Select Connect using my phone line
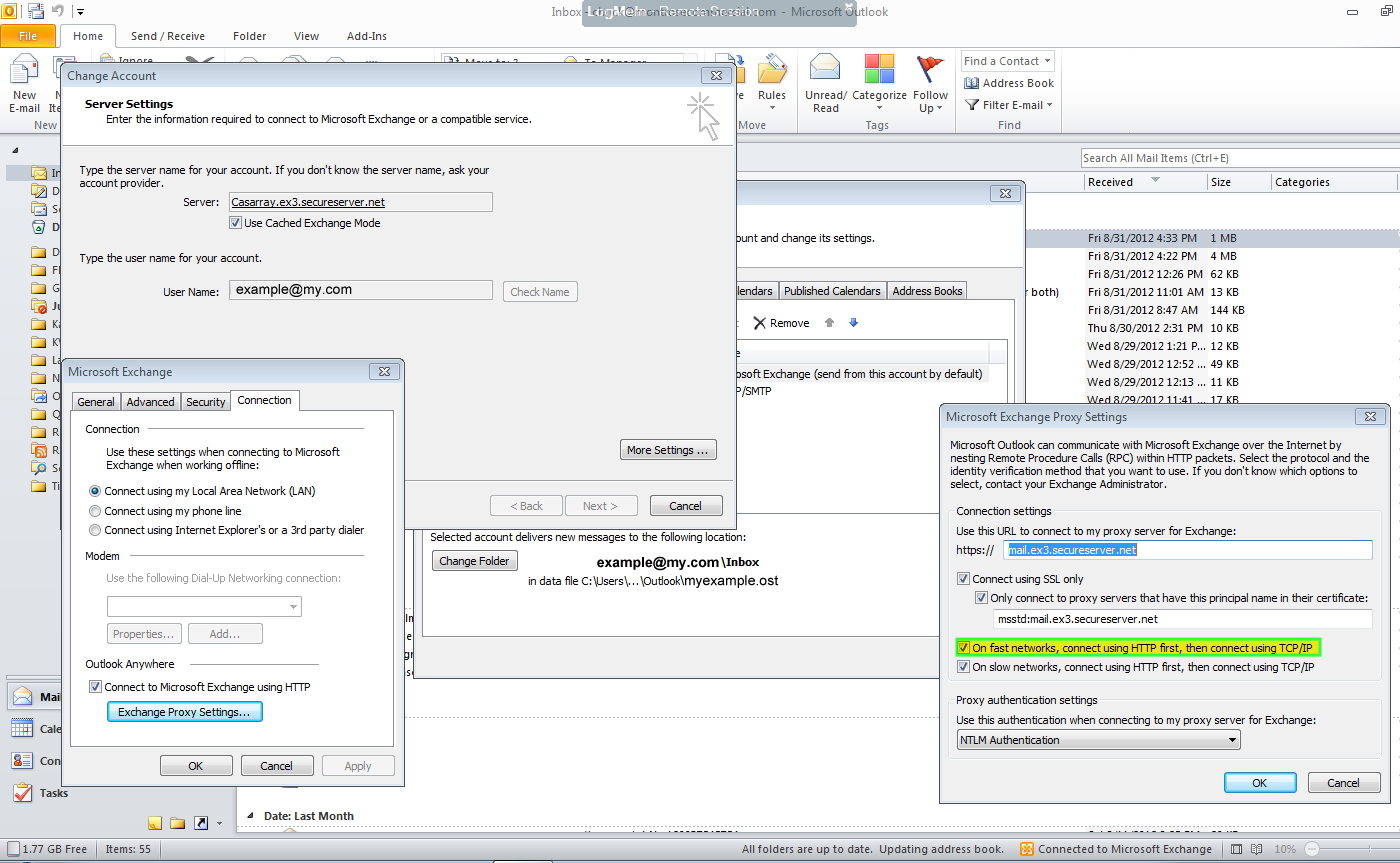The height and width of the screenshot is (863, 1400). [x=95, y=511]
